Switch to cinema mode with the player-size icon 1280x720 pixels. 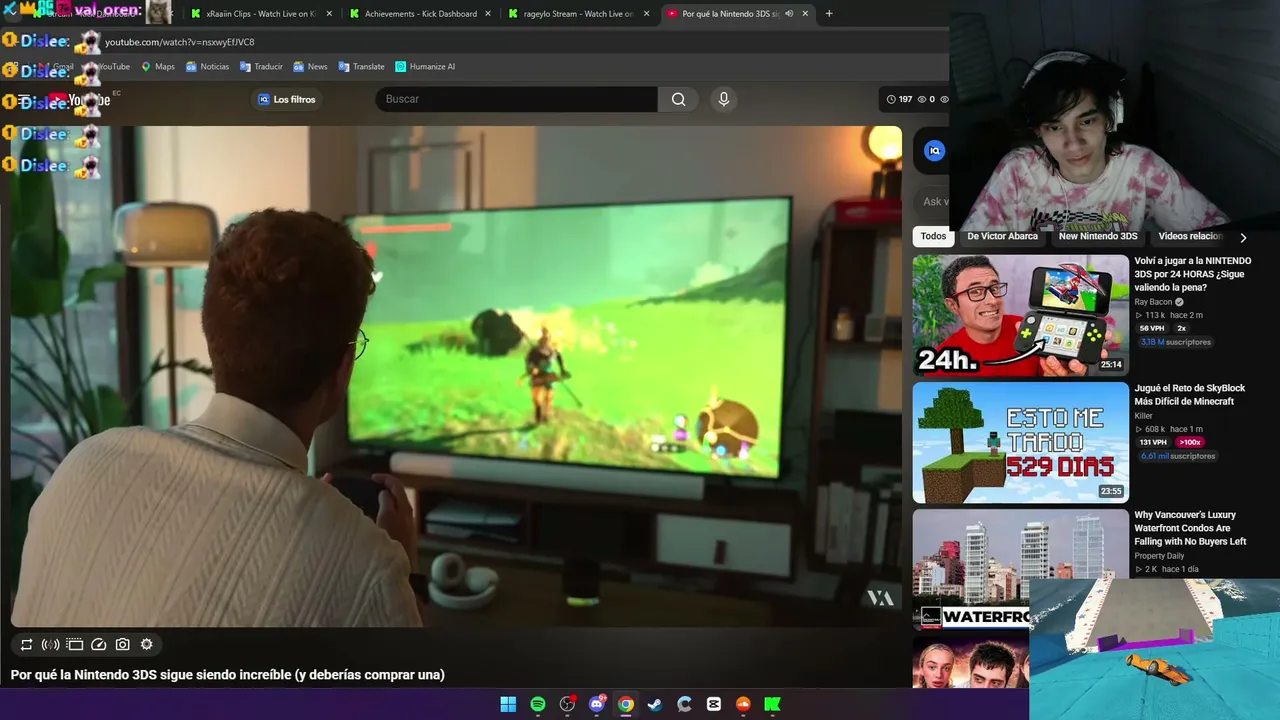75,645
